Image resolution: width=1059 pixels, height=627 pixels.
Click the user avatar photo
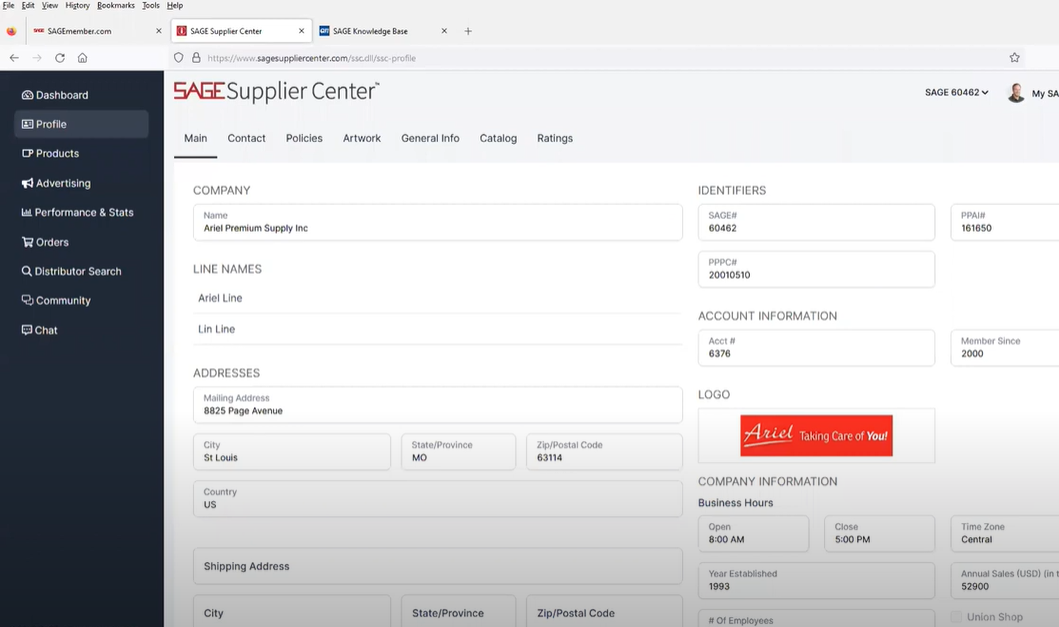click(1016, 93)
